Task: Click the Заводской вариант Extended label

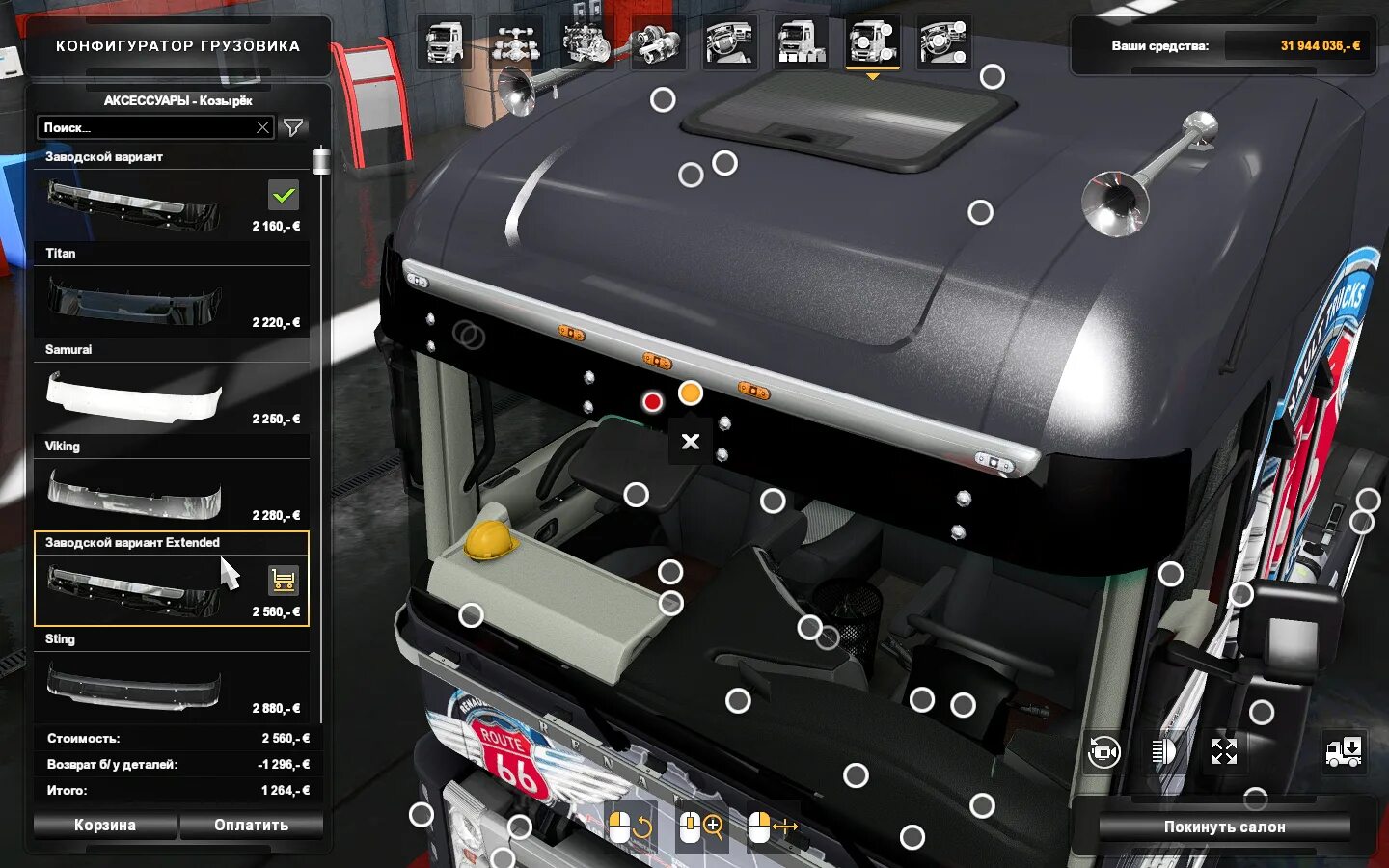Action: pyautogui.click(x=132, y=542)
